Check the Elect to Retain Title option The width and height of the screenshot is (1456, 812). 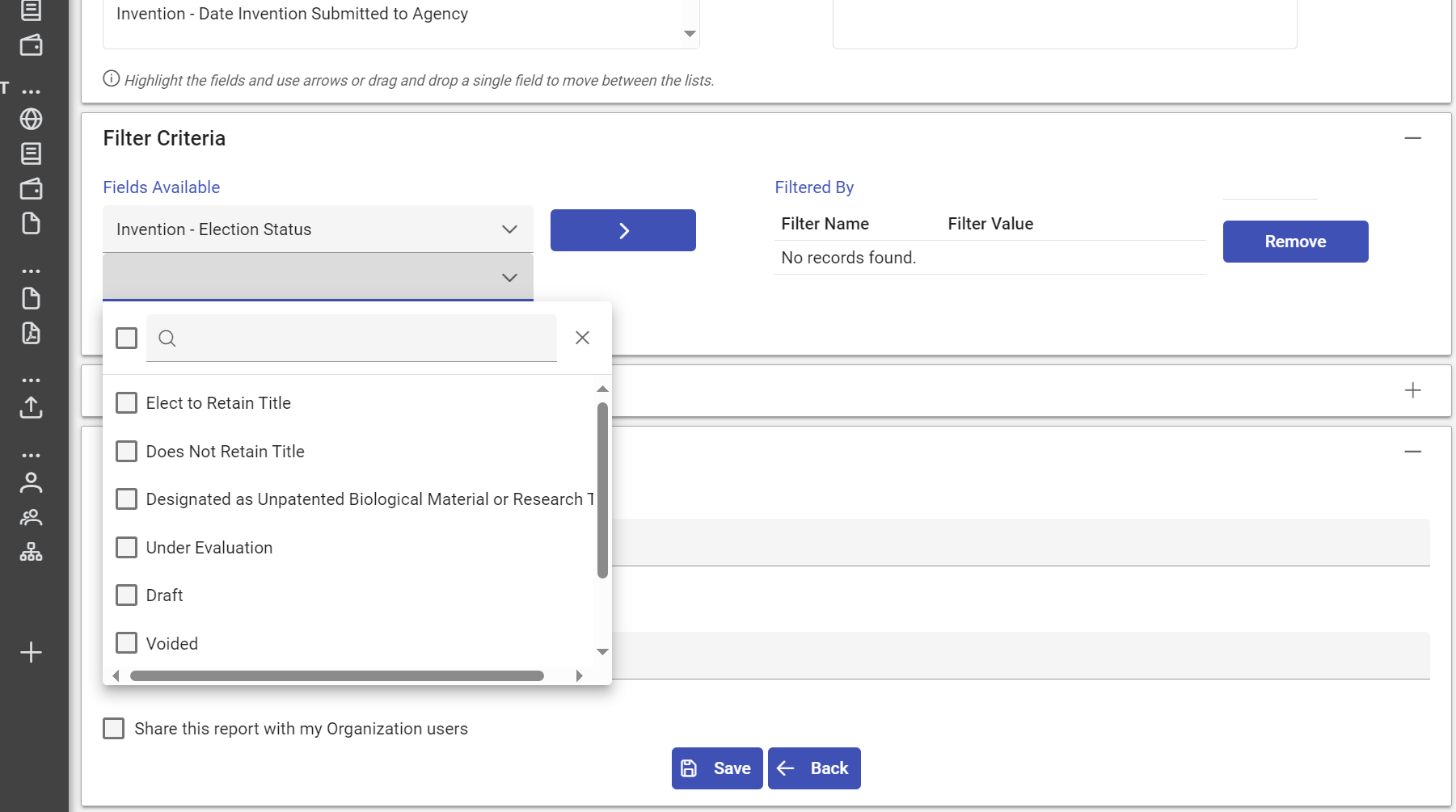click(x=126, y=402)
